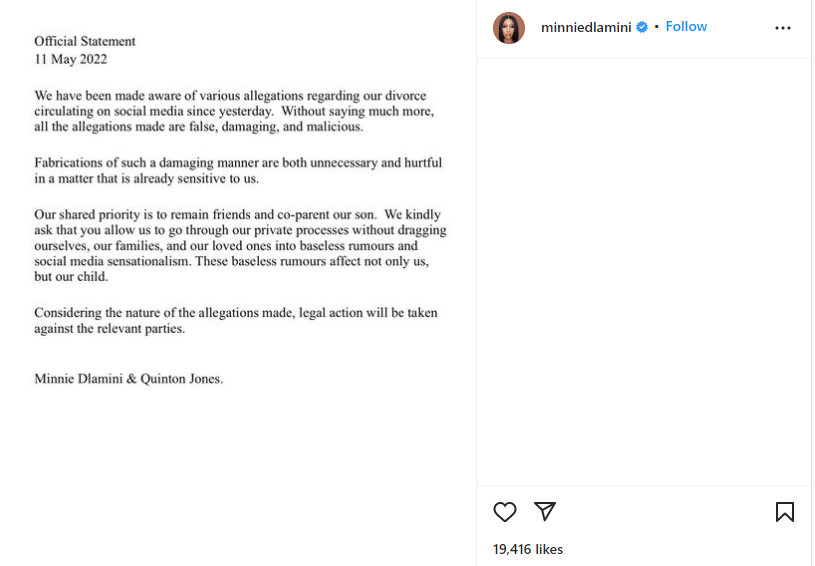Image resolution: width=815 pixels, height=566 pixels.
Task: Click the paragraph starting "We have been made aware"
Action: 234,111
